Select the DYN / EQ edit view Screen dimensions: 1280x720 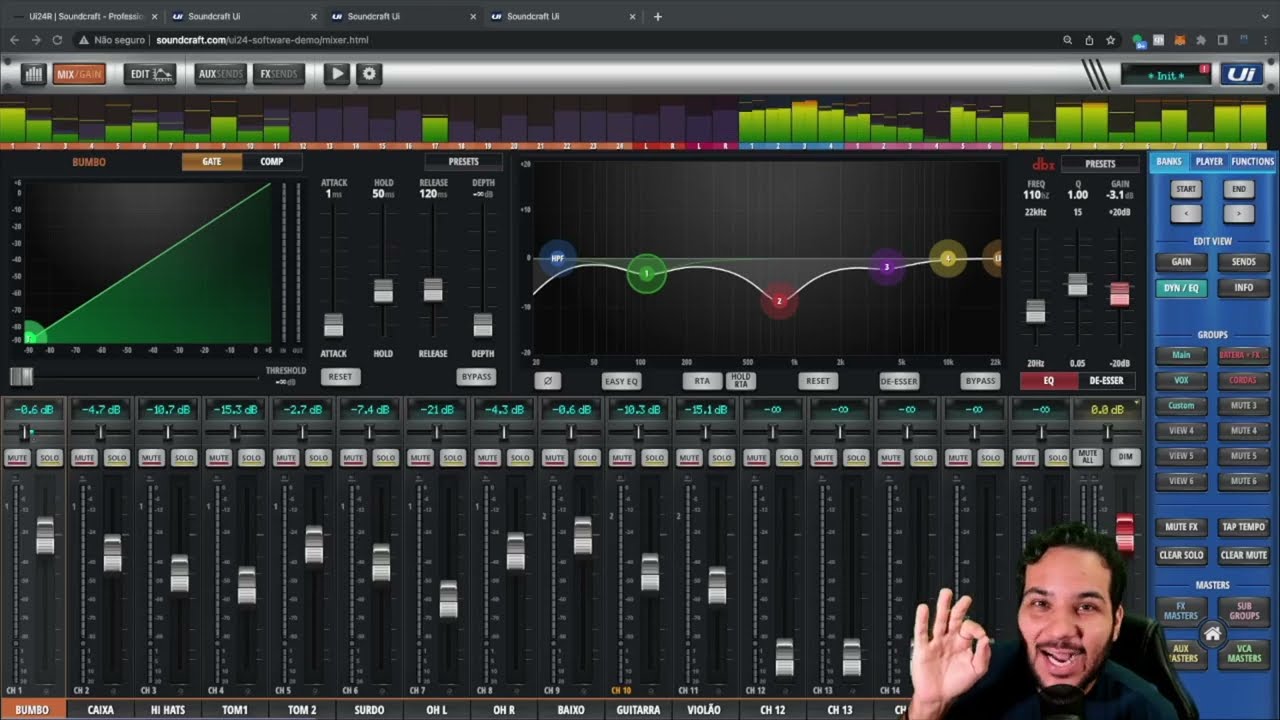point(1181,288)
